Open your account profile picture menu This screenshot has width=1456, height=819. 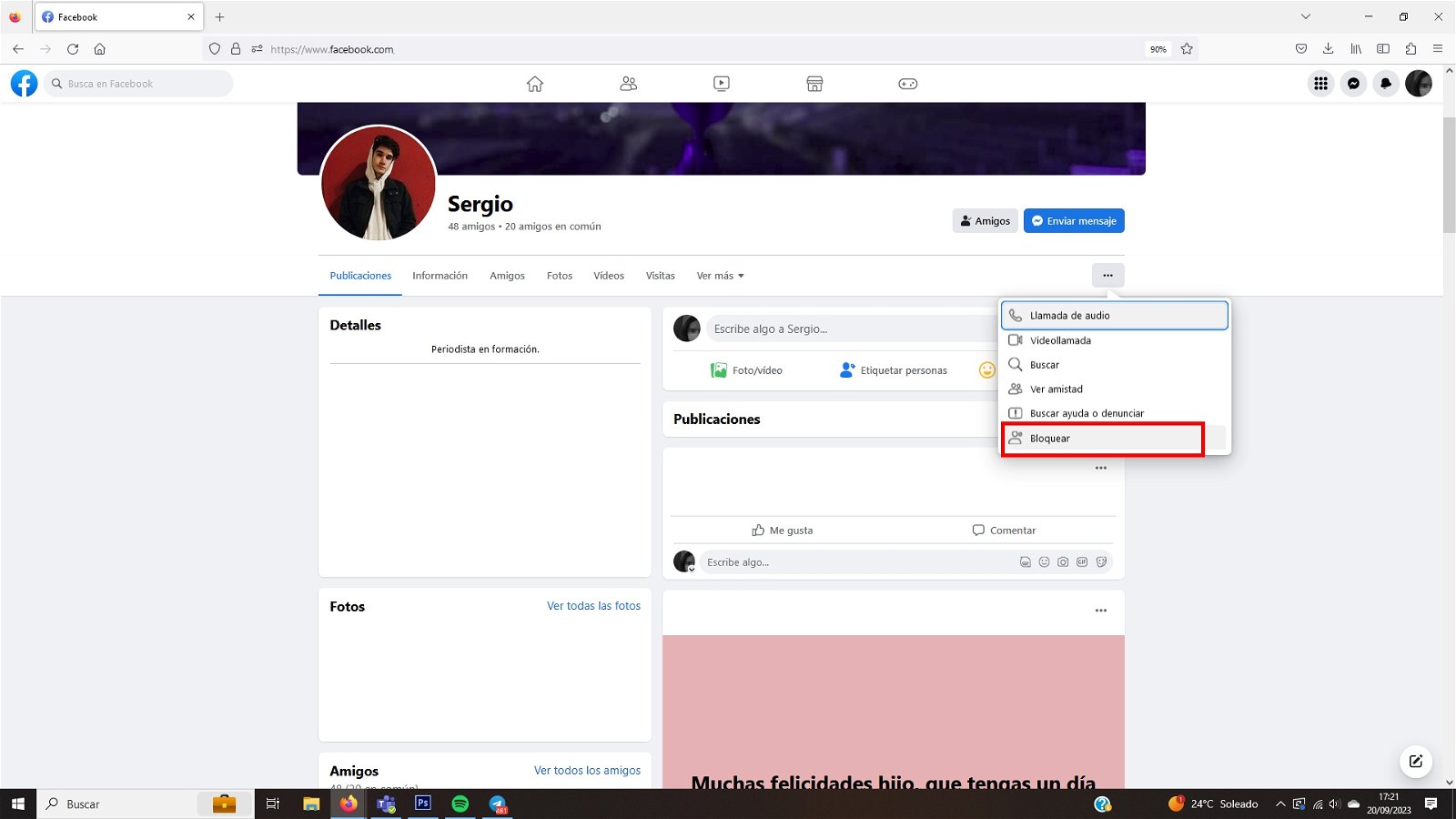1419,84
